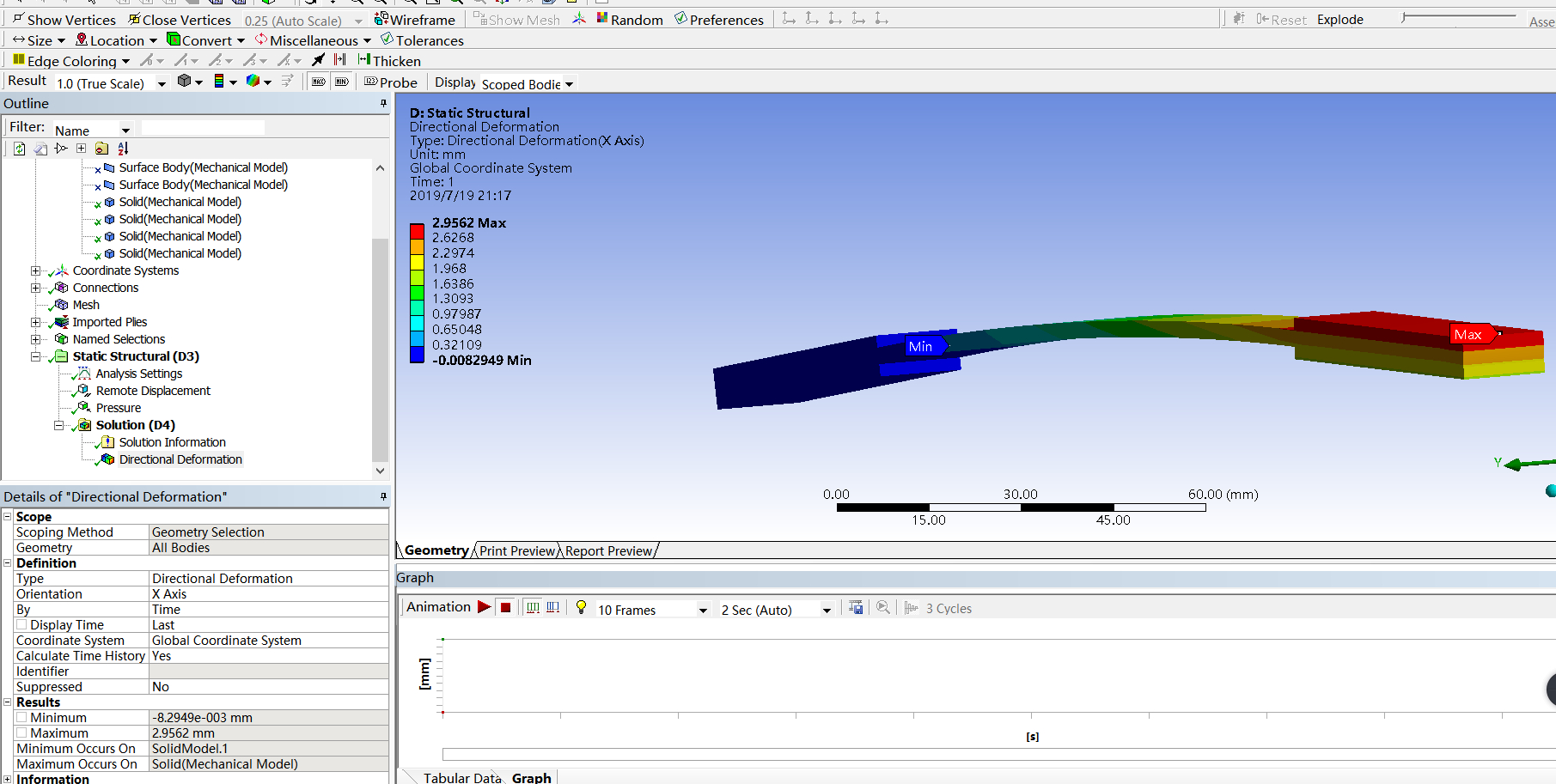Stop the result animation
The height and width of the screenshot is (784, 1556).
(506, 607)
